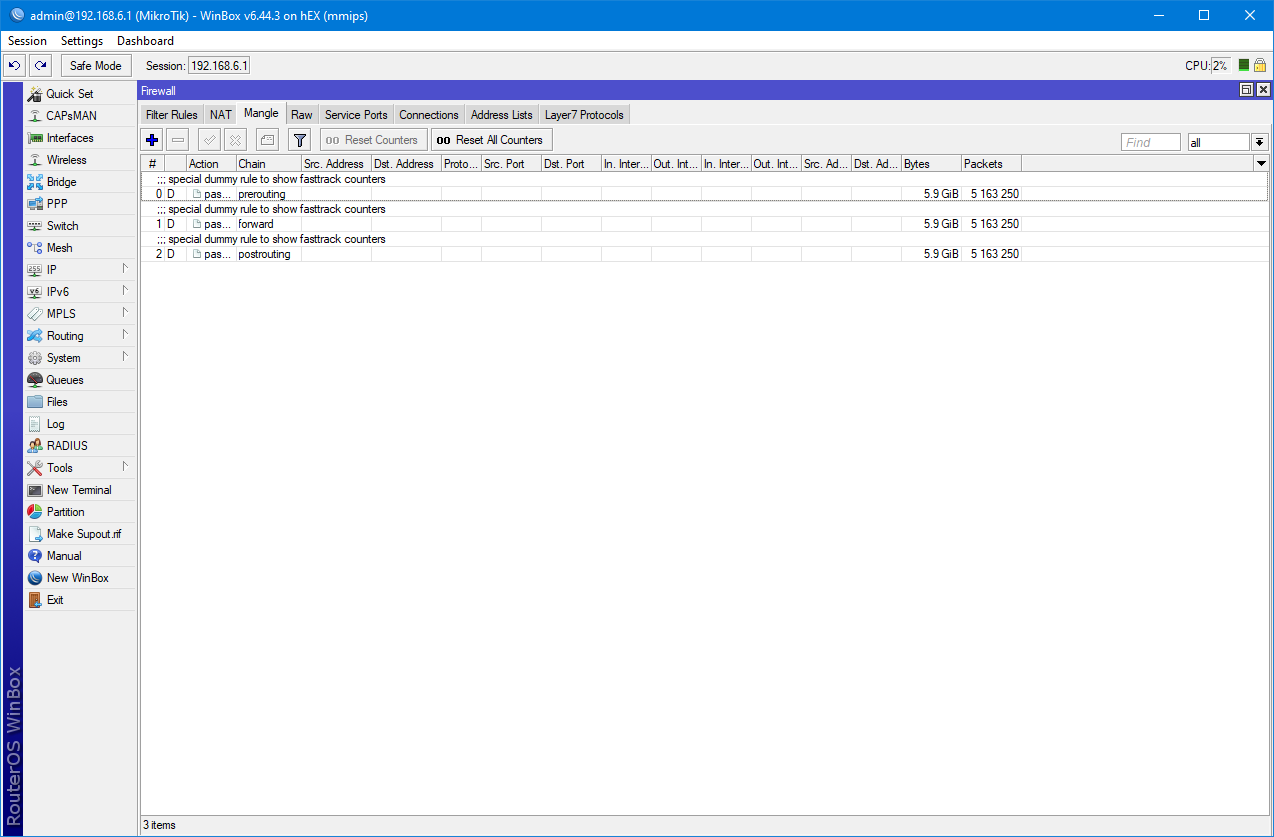1274x837 pixels.
Task: Expand the IP submenu
Action: tap(80, 270)
